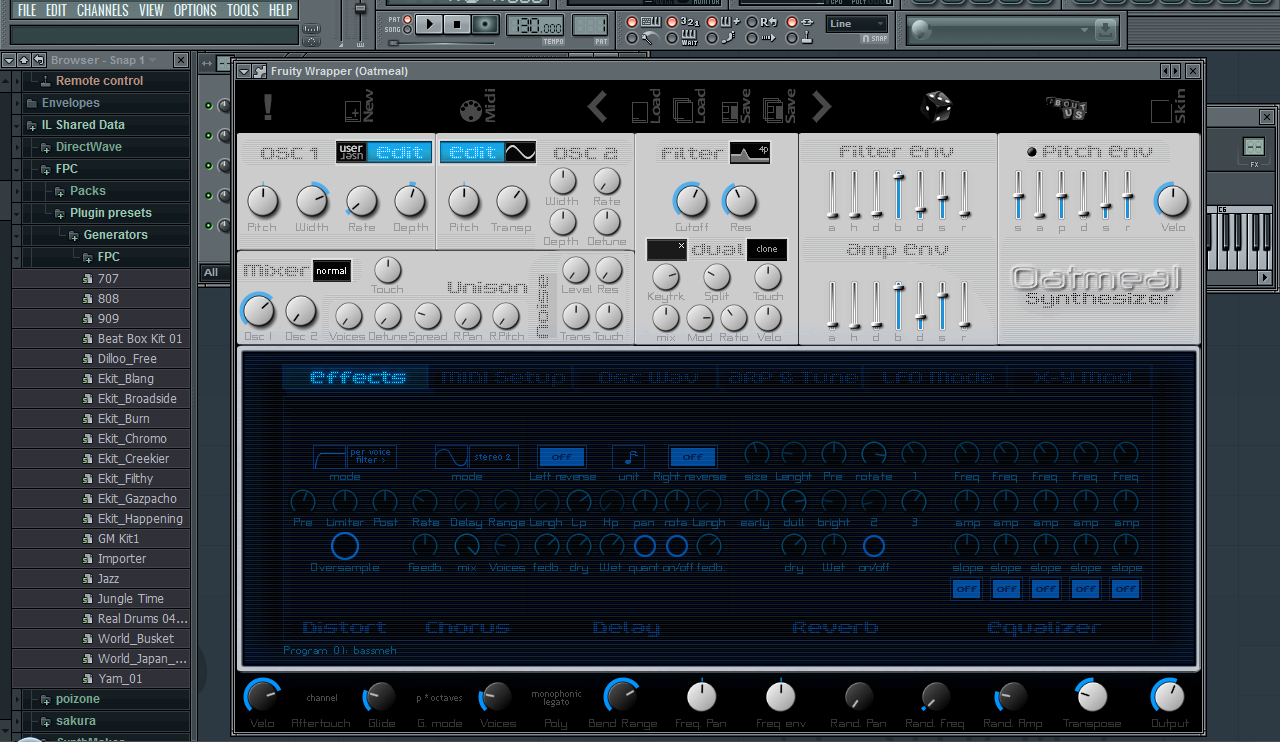Screen dimensions: 1280x742
Task: Click the OSC 1 edit button
Action: click(x=400, y=152)
